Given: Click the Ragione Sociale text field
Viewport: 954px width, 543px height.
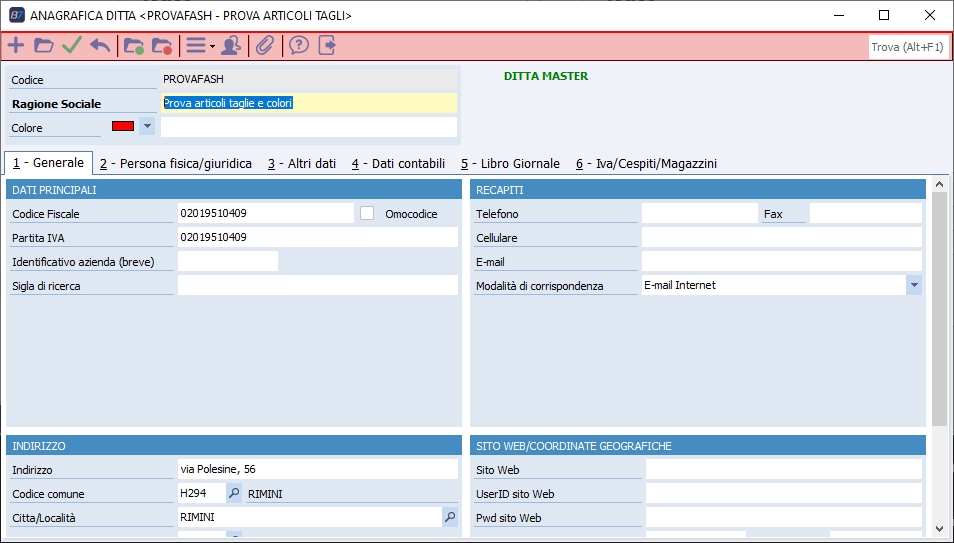Looking at the screenshot, I should 309,103.
